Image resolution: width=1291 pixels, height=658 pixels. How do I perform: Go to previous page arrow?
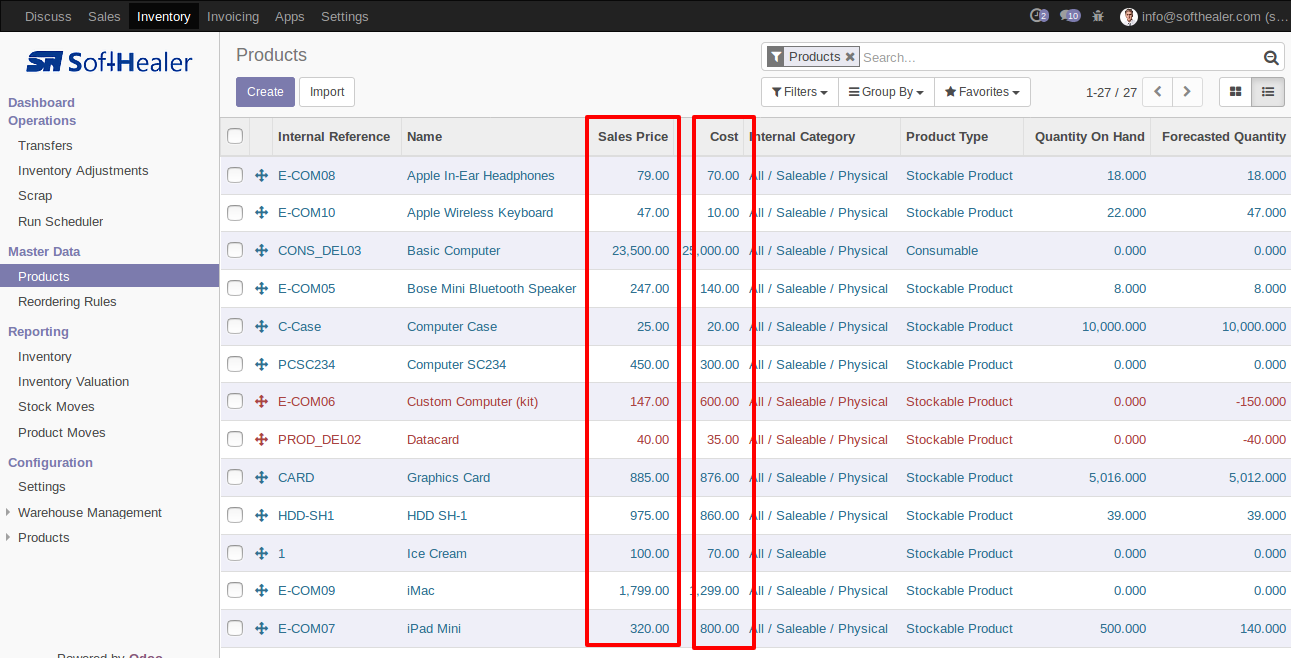[1157, 92]
